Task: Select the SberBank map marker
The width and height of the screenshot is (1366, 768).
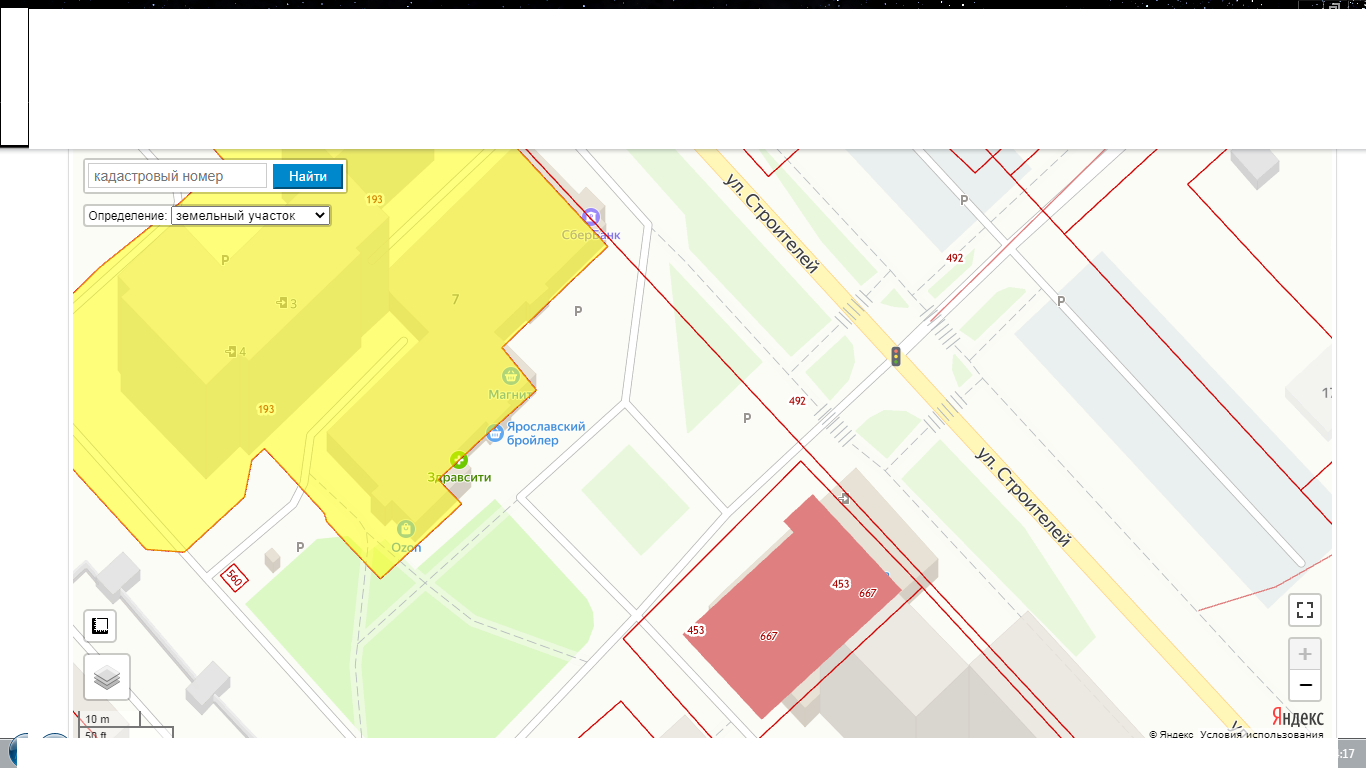Action: 591,216
